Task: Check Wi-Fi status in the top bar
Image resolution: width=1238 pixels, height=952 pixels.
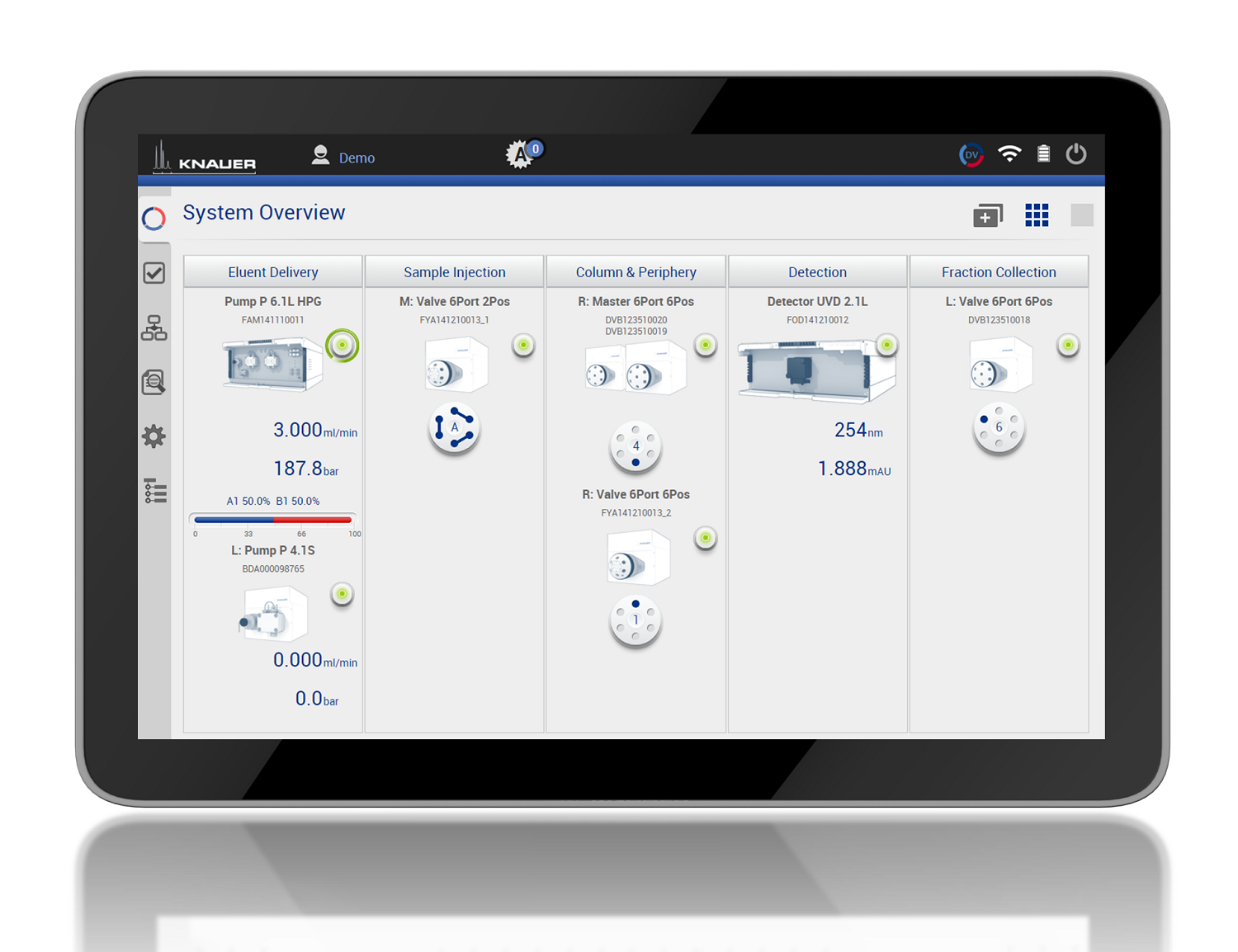Action: (1009, 154)
